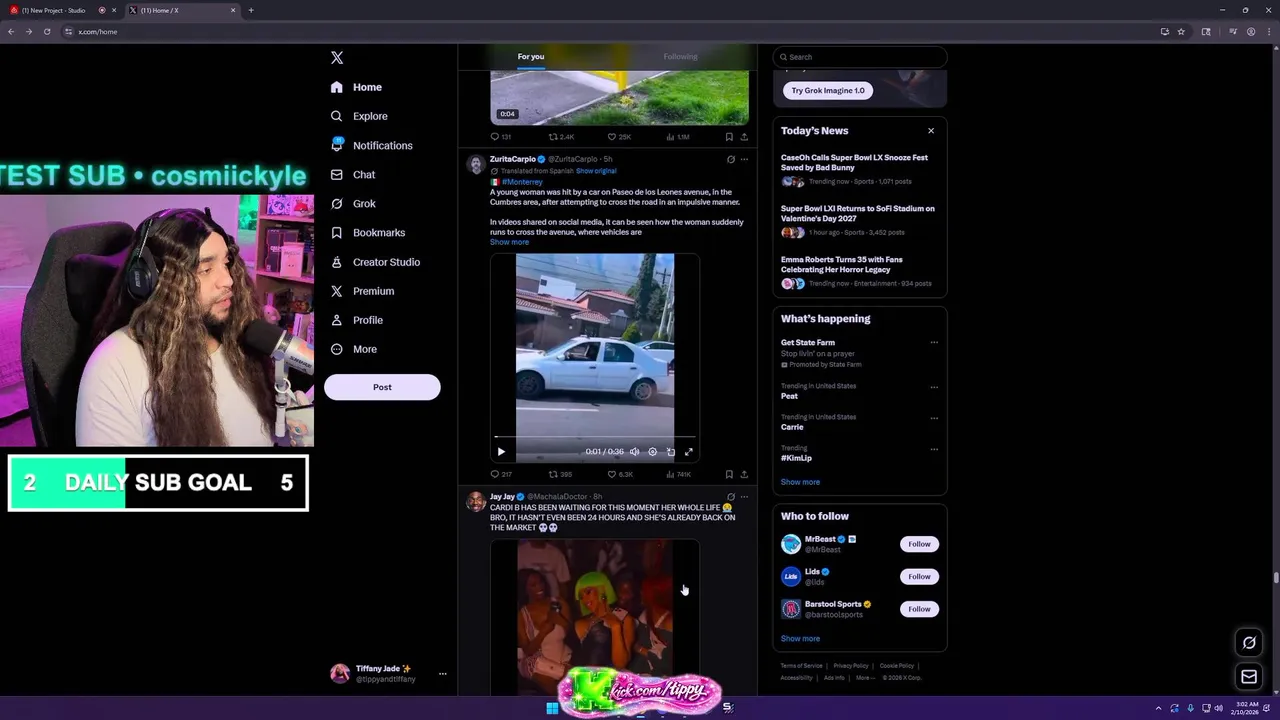Mute the ZuritaCarpio video volume

634,452
